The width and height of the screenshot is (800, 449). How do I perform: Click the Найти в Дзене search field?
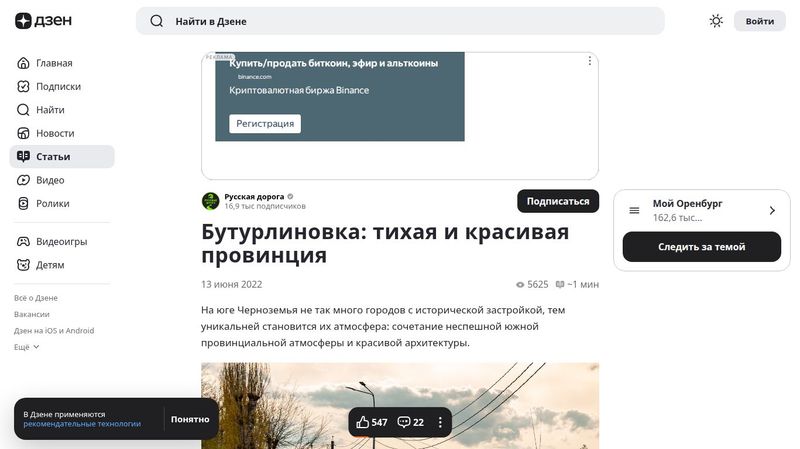[x=410, y=21]
